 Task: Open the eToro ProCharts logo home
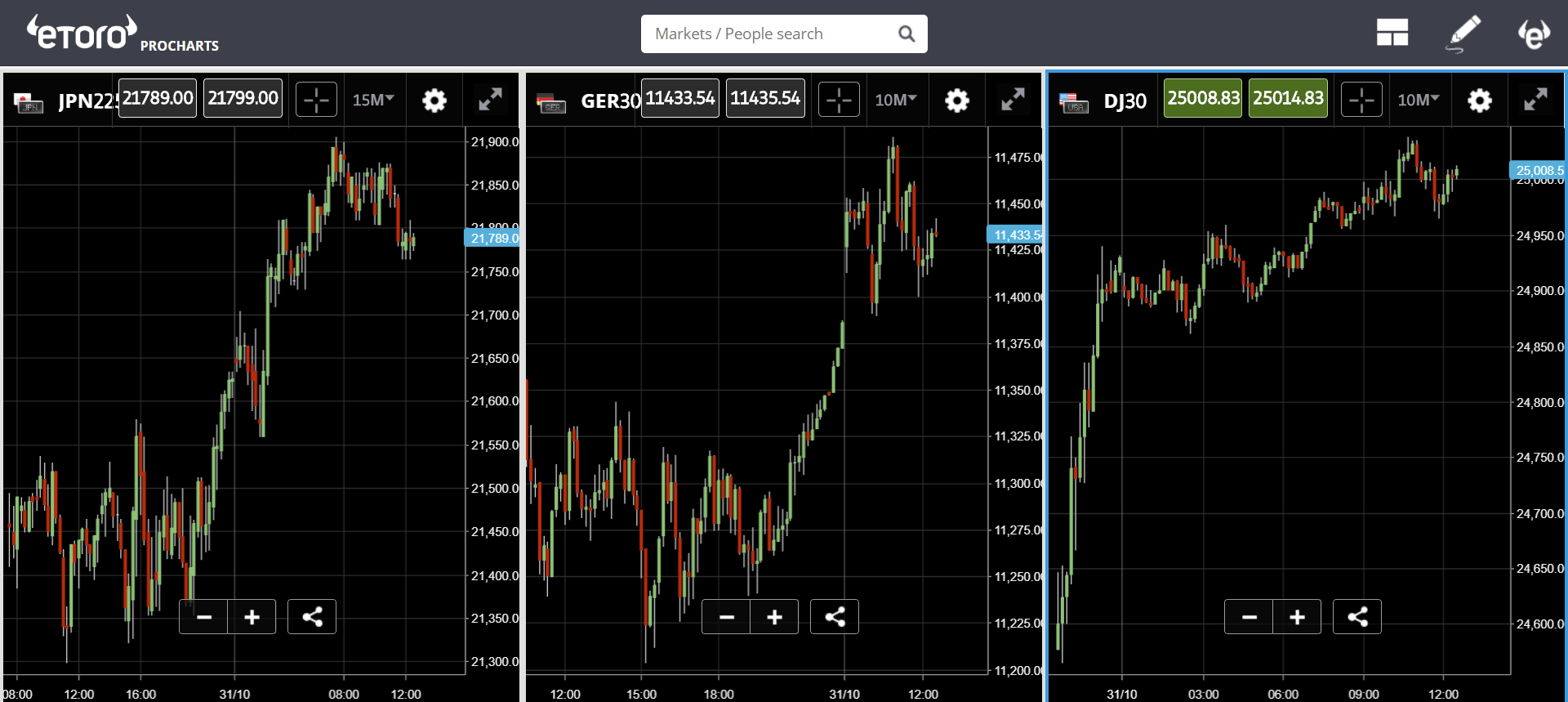click(122, 34)
